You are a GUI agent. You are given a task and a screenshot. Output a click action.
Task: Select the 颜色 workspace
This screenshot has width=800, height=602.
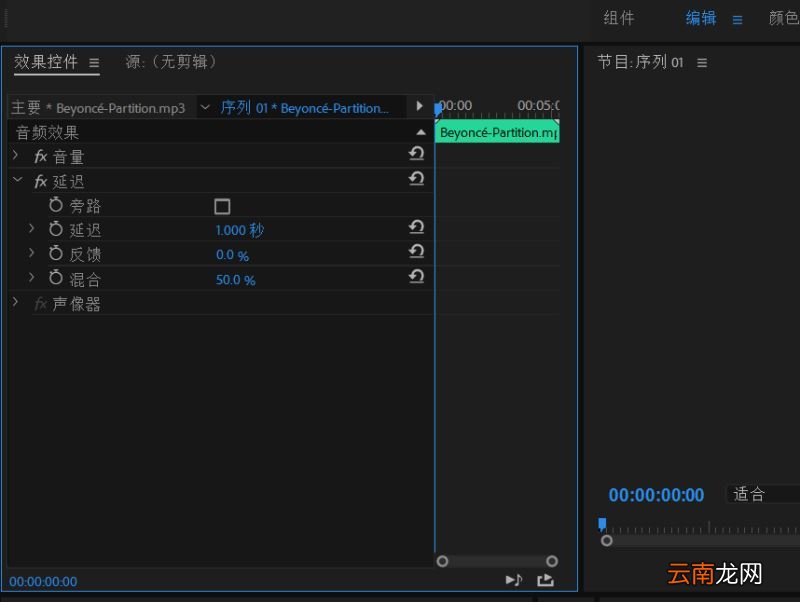[x=784, y=18]
